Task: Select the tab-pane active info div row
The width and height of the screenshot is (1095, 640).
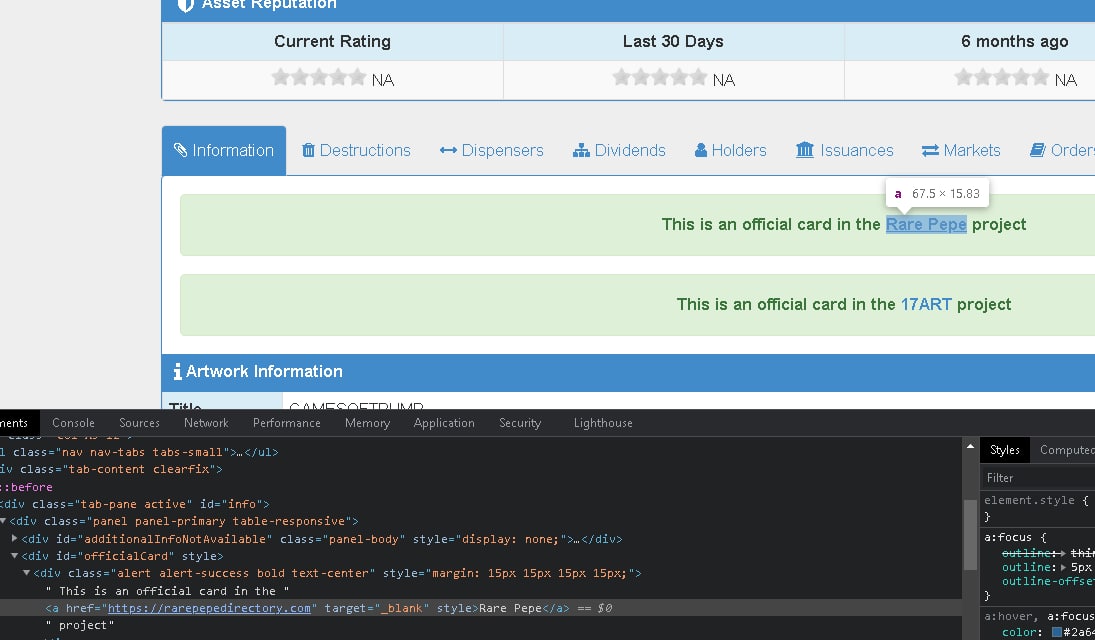Action: tap(480, 504)
